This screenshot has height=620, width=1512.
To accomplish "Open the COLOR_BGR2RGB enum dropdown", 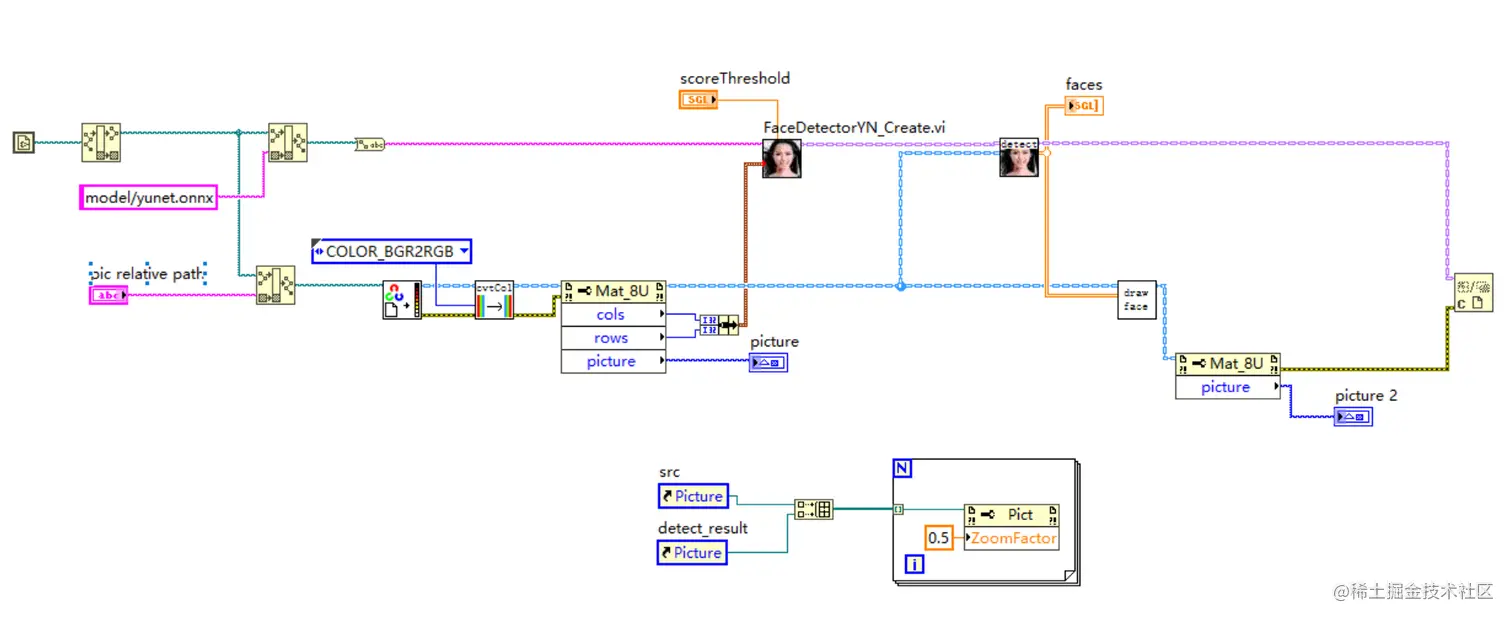I will (x=463, y=250).
